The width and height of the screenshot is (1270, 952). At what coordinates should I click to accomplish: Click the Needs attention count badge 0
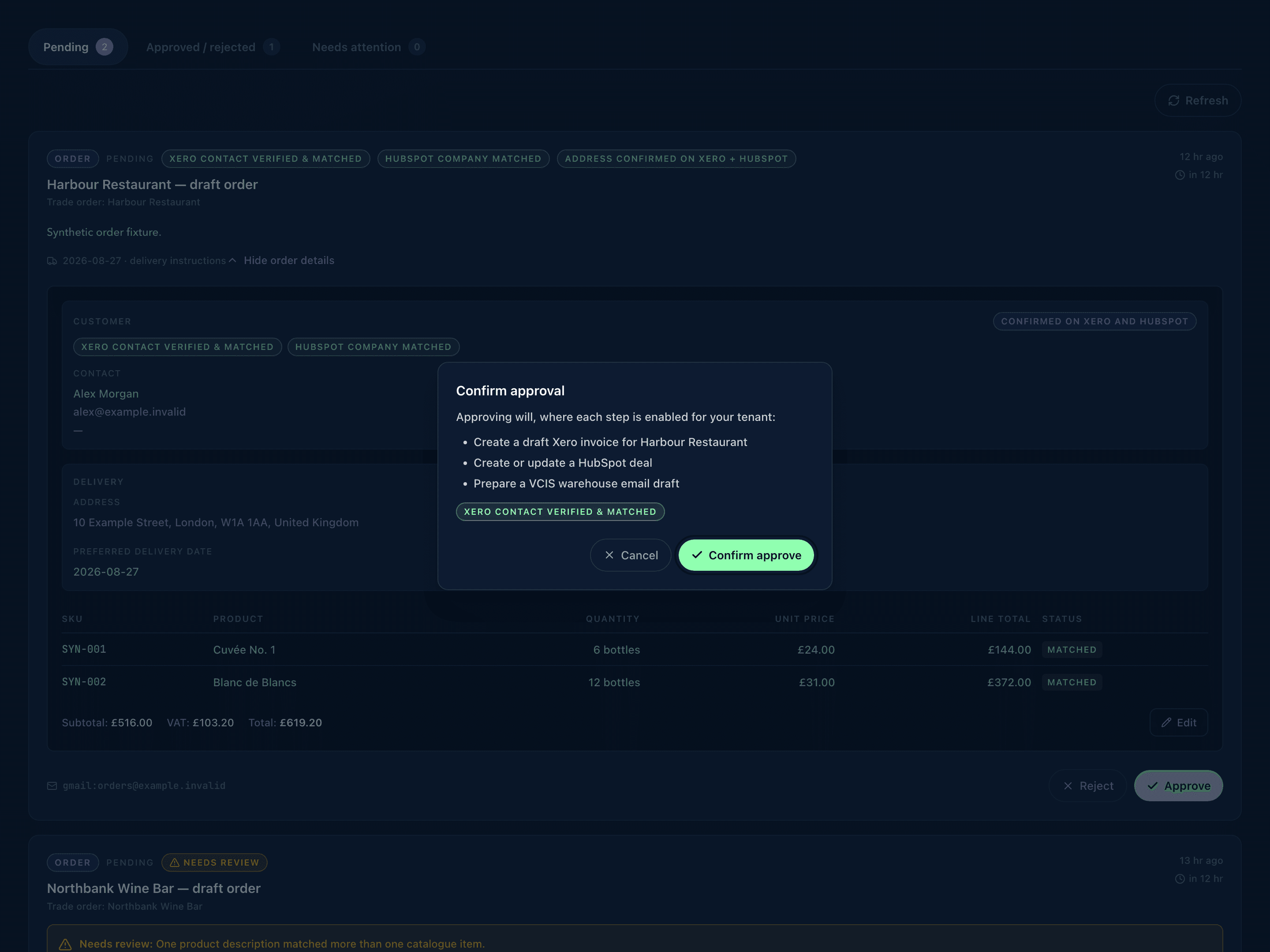click(x=417, y=47)
